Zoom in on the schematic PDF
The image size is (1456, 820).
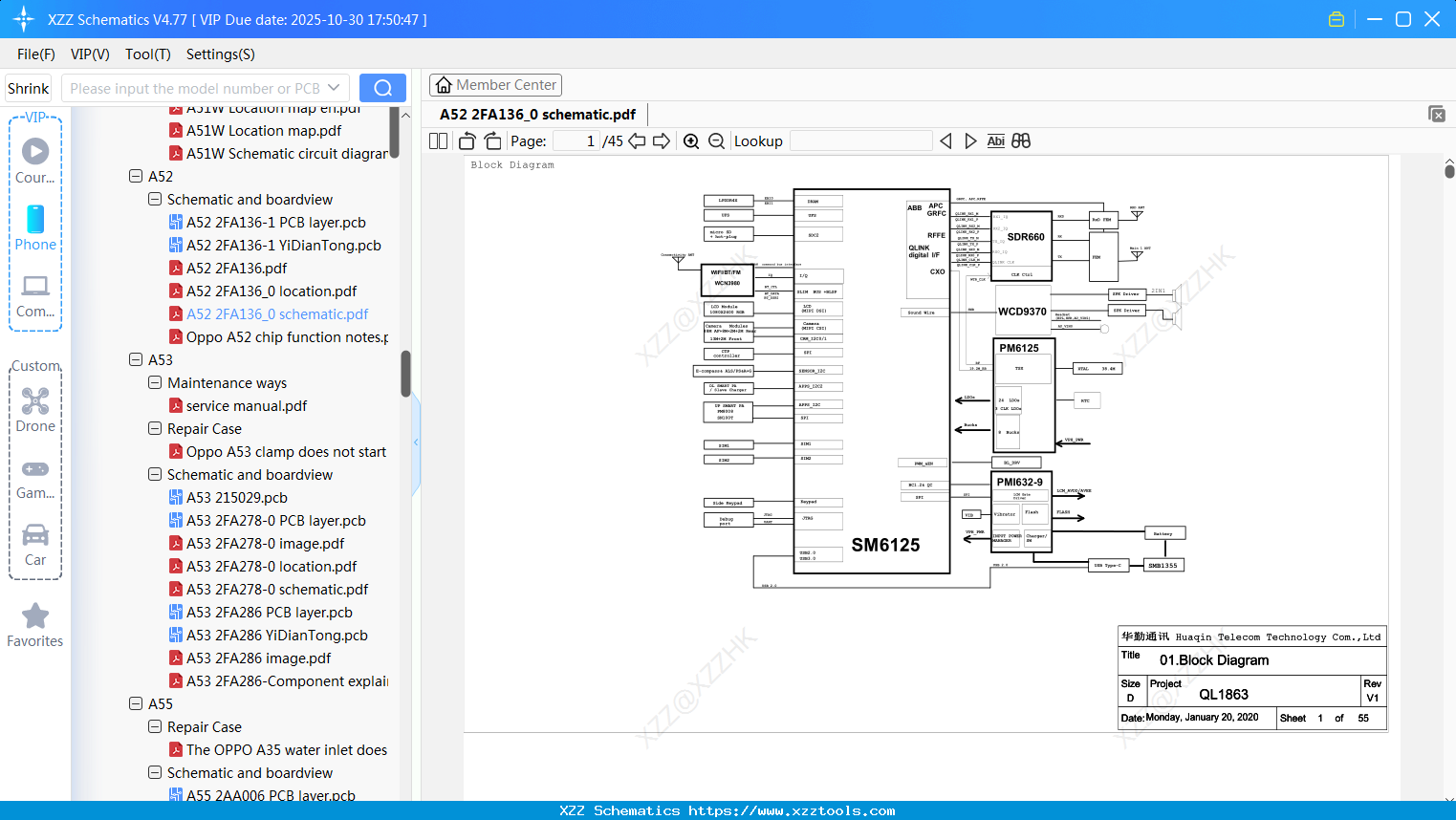691,140
